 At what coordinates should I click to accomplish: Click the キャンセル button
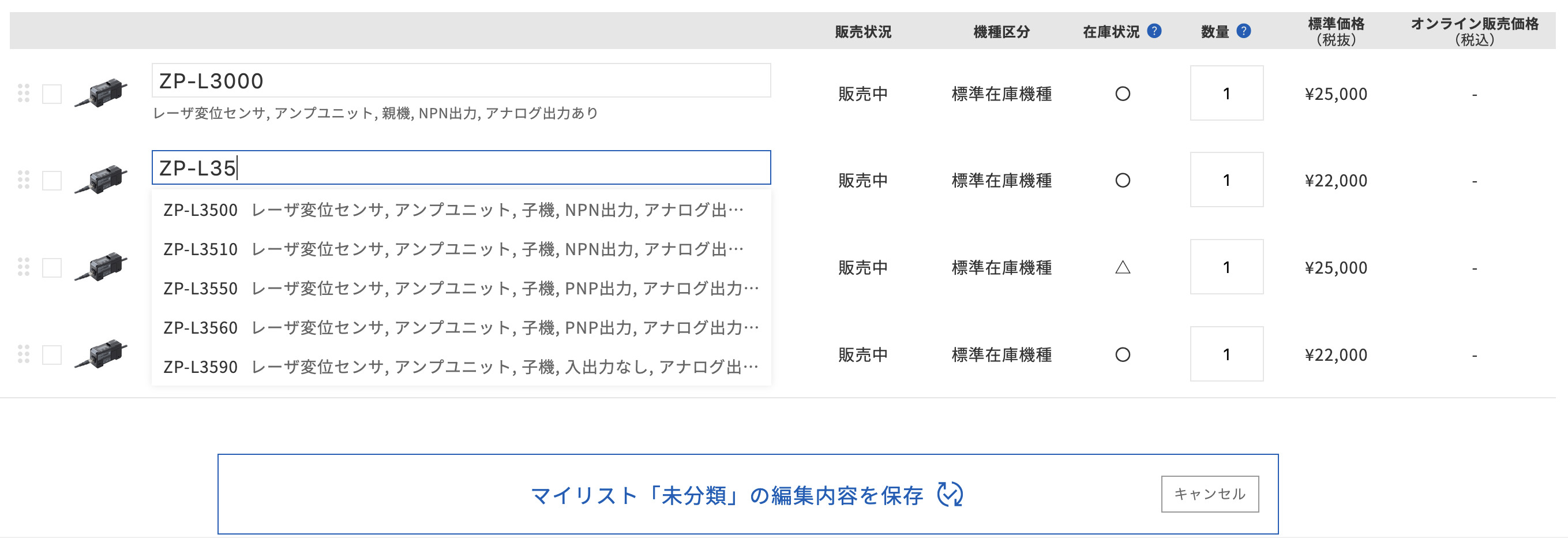[x=1210, y=495]
